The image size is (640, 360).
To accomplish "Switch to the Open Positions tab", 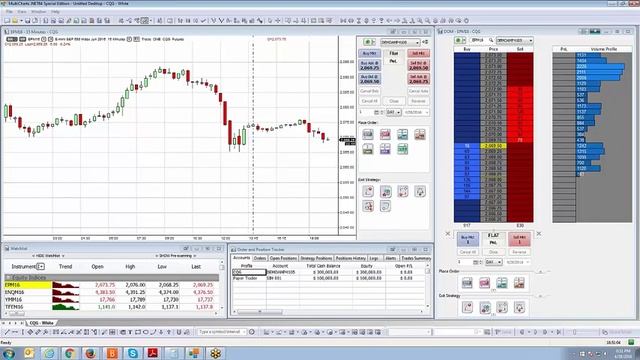I will tap(283, 258).
